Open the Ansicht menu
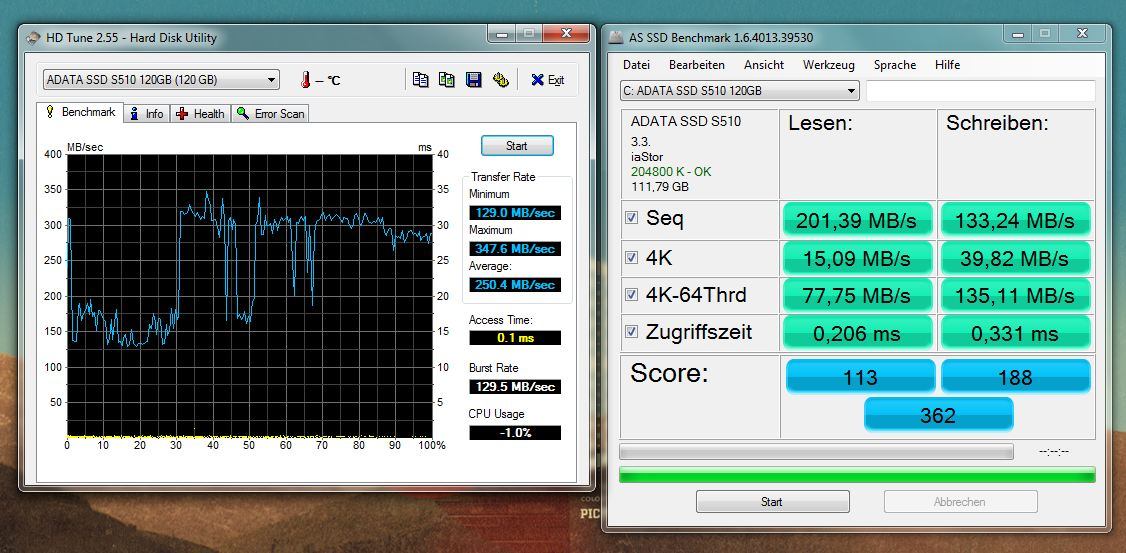Image resolution: width=1126 pixels, height=553 pixels. (764, 65)
